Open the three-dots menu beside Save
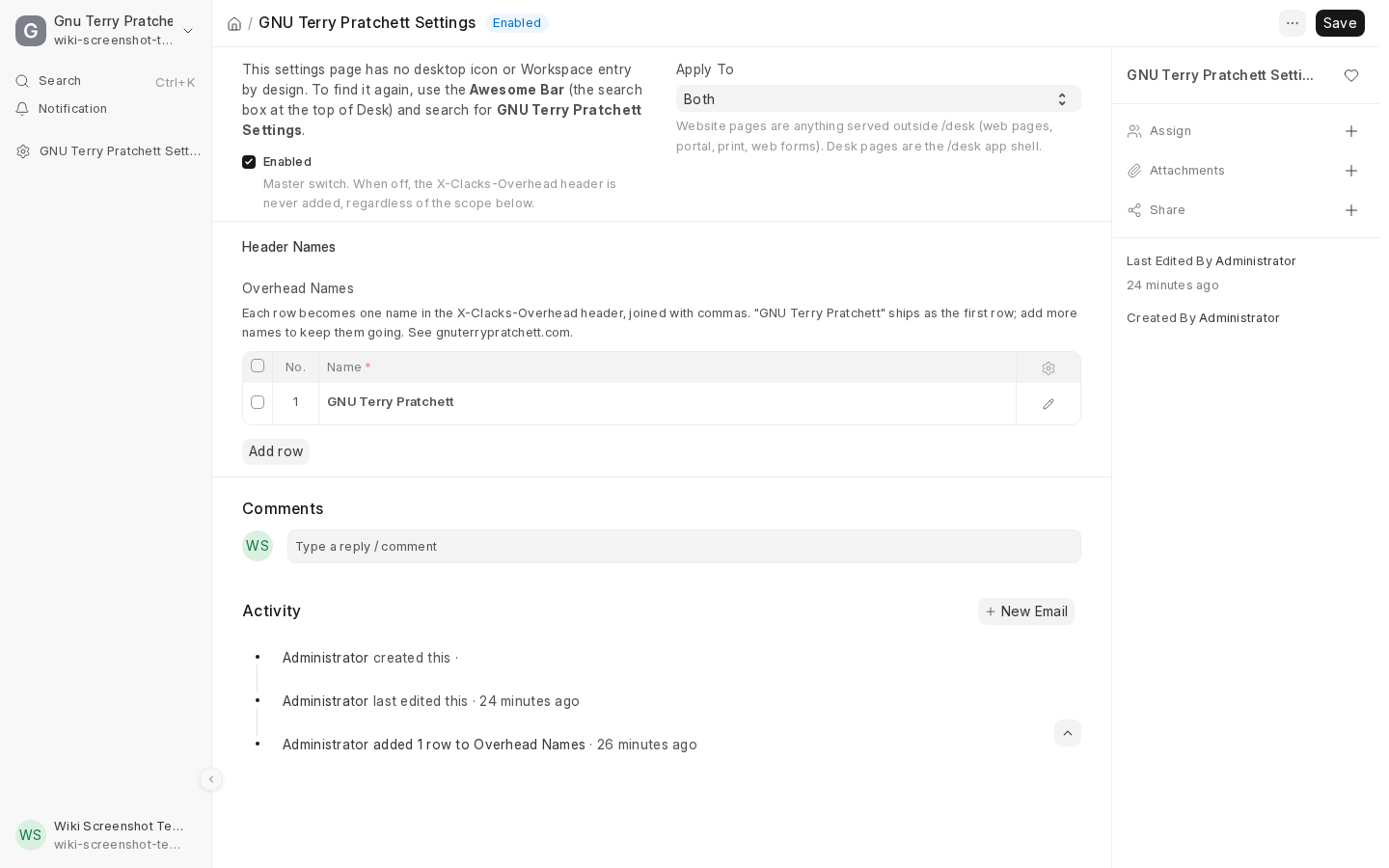The image size is (1389, 868). pyautogui.click(x=1293, y=23)
